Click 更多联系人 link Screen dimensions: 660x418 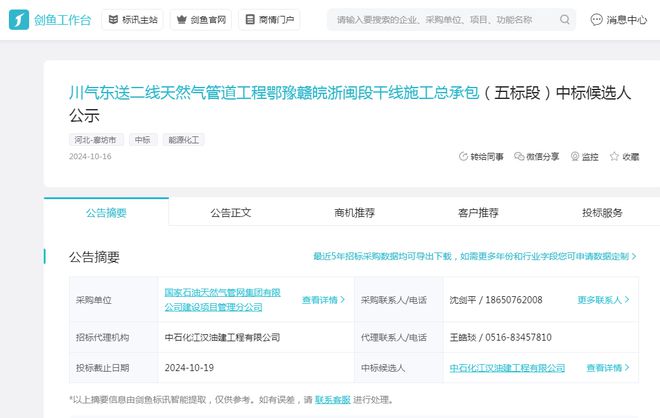pyautogui.click(x=603, y=300)
